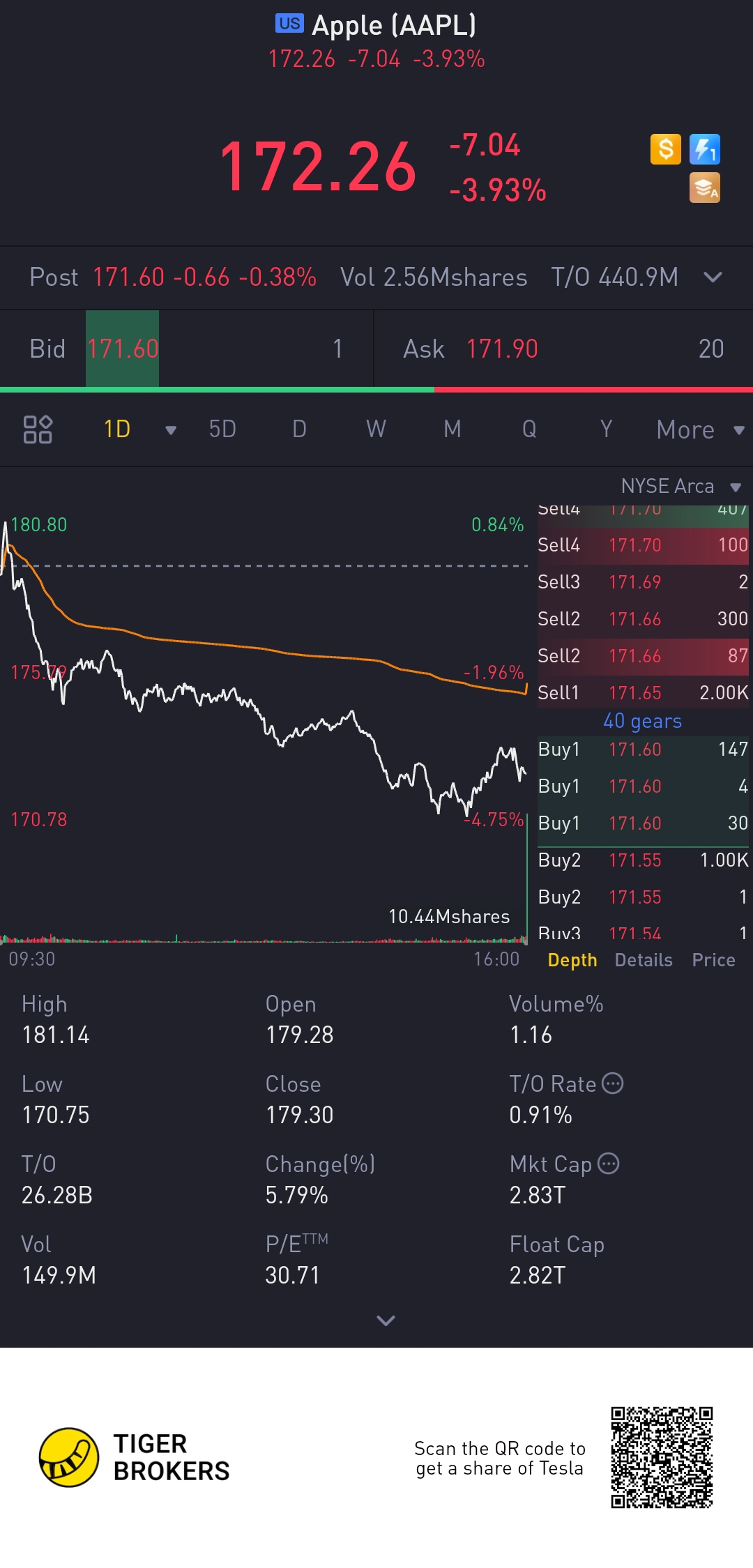Tap the Low 170.75 stat
Viewport: 753px width, 1568px height.
(56, 1099)
